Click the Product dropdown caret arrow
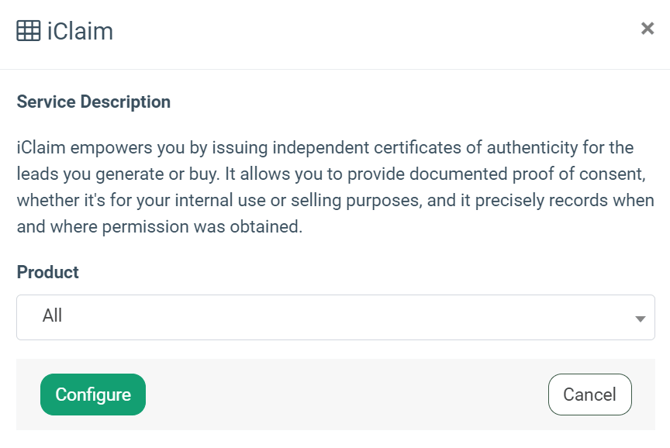The height and width of the screenshot is (448, 670). tap(640, 319)
